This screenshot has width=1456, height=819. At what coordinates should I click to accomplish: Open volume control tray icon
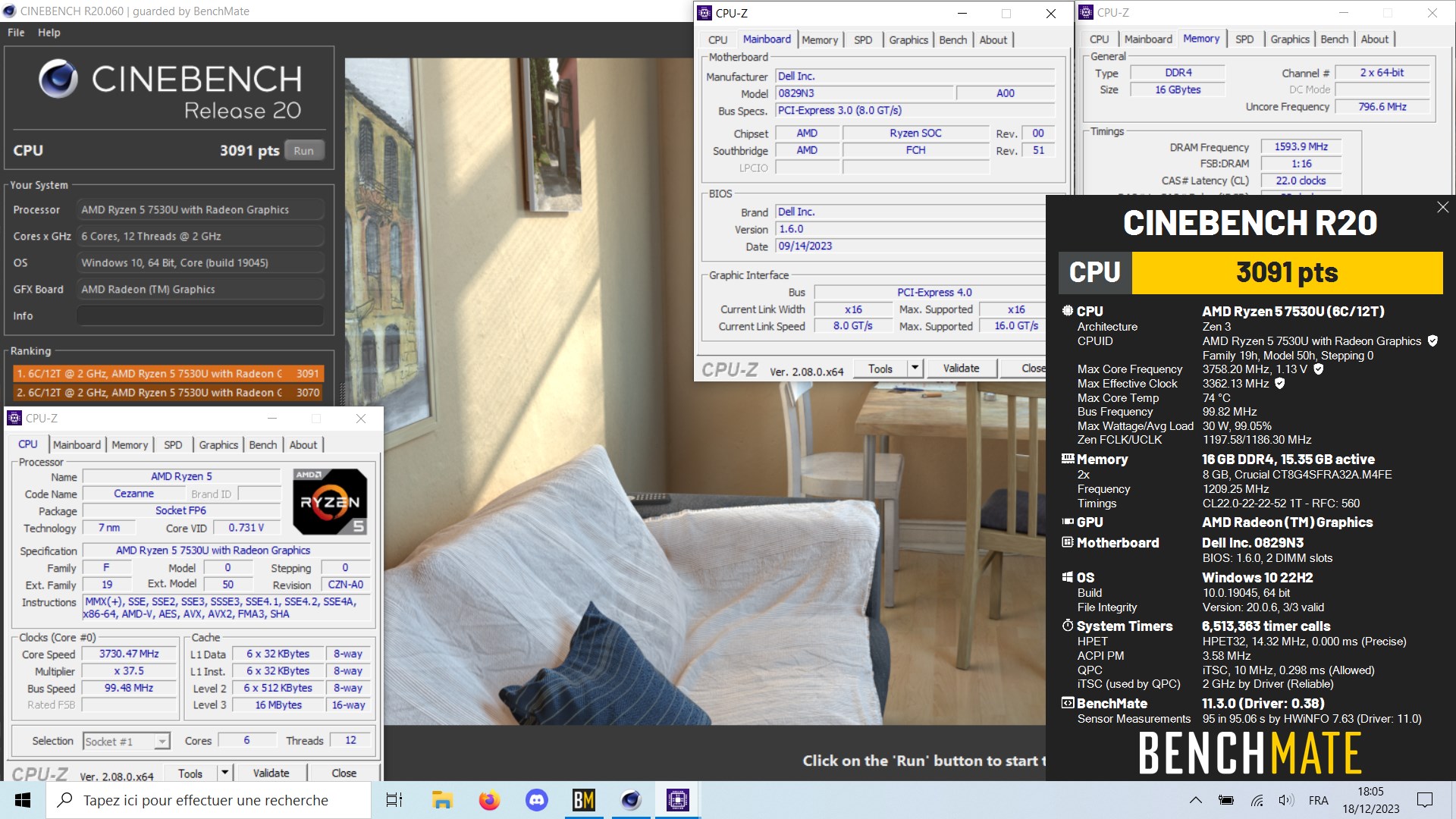pos(1286,800)
